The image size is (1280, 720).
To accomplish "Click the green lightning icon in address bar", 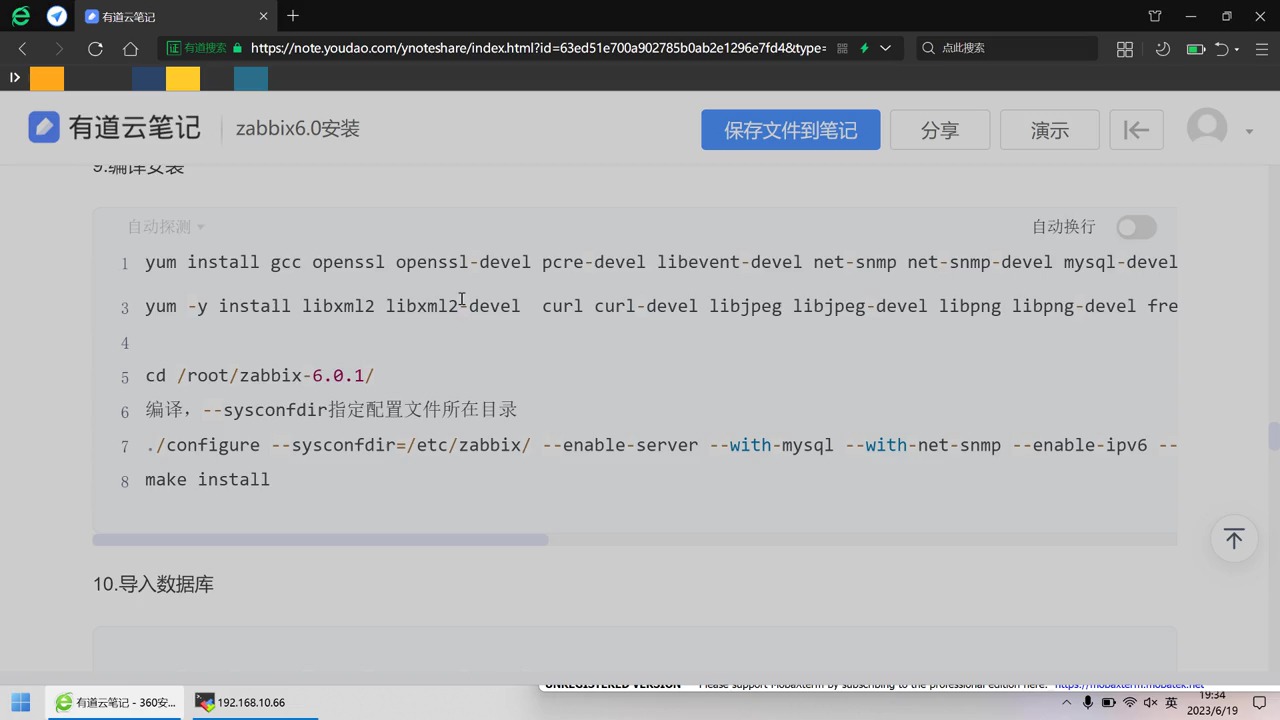I will click(864, 48).
